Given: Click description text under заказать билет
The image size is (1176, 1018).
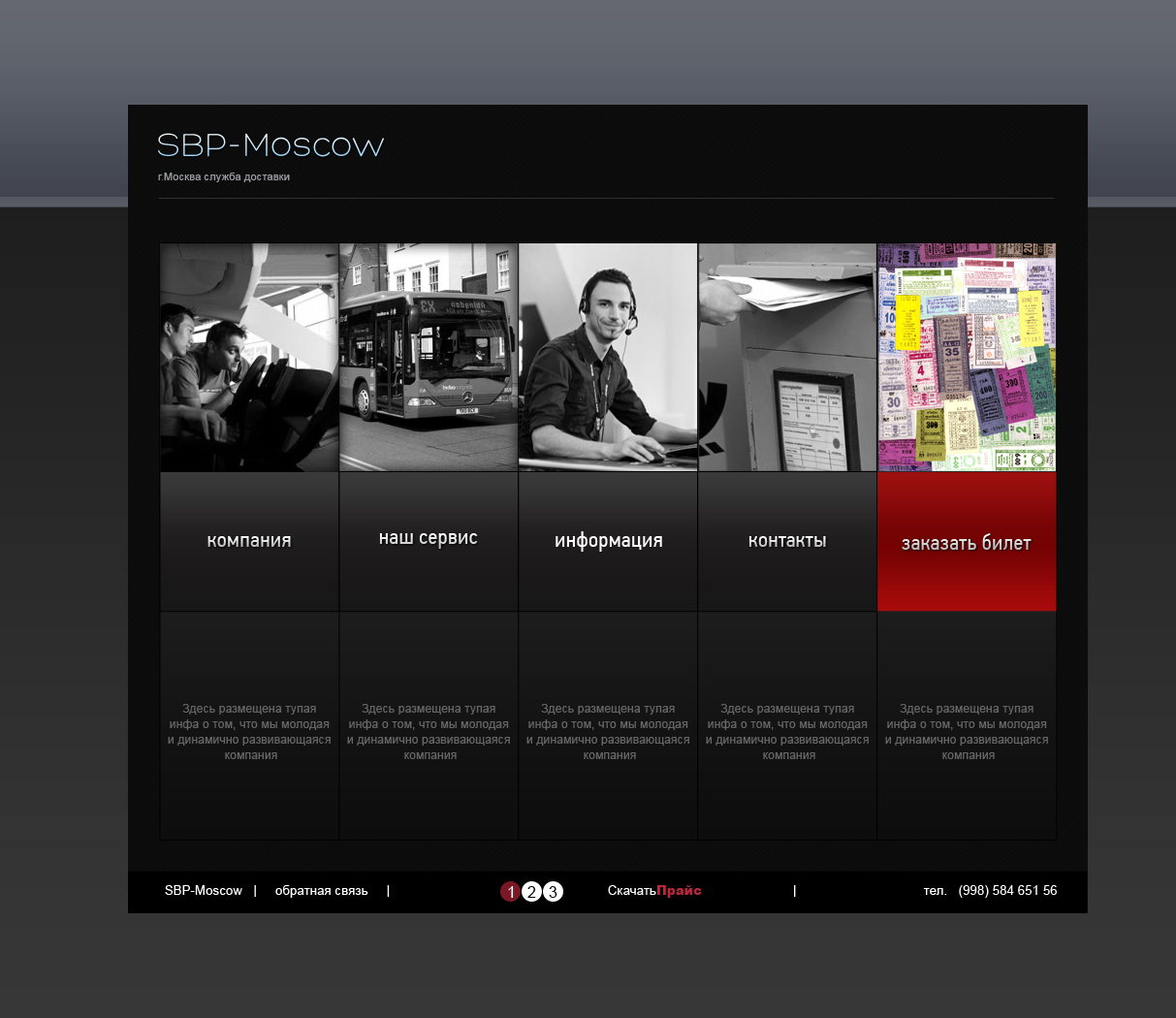Looking at the screenshot, I should point(967,732).
